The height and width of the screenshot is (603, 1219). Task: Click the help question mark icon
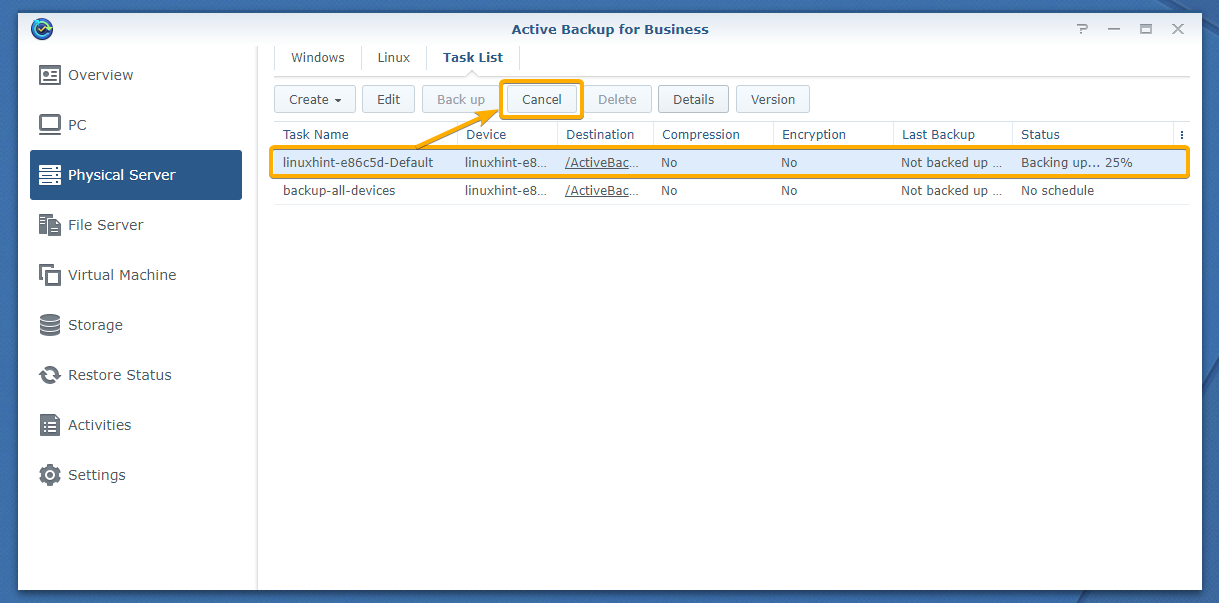click(1082, 29)
